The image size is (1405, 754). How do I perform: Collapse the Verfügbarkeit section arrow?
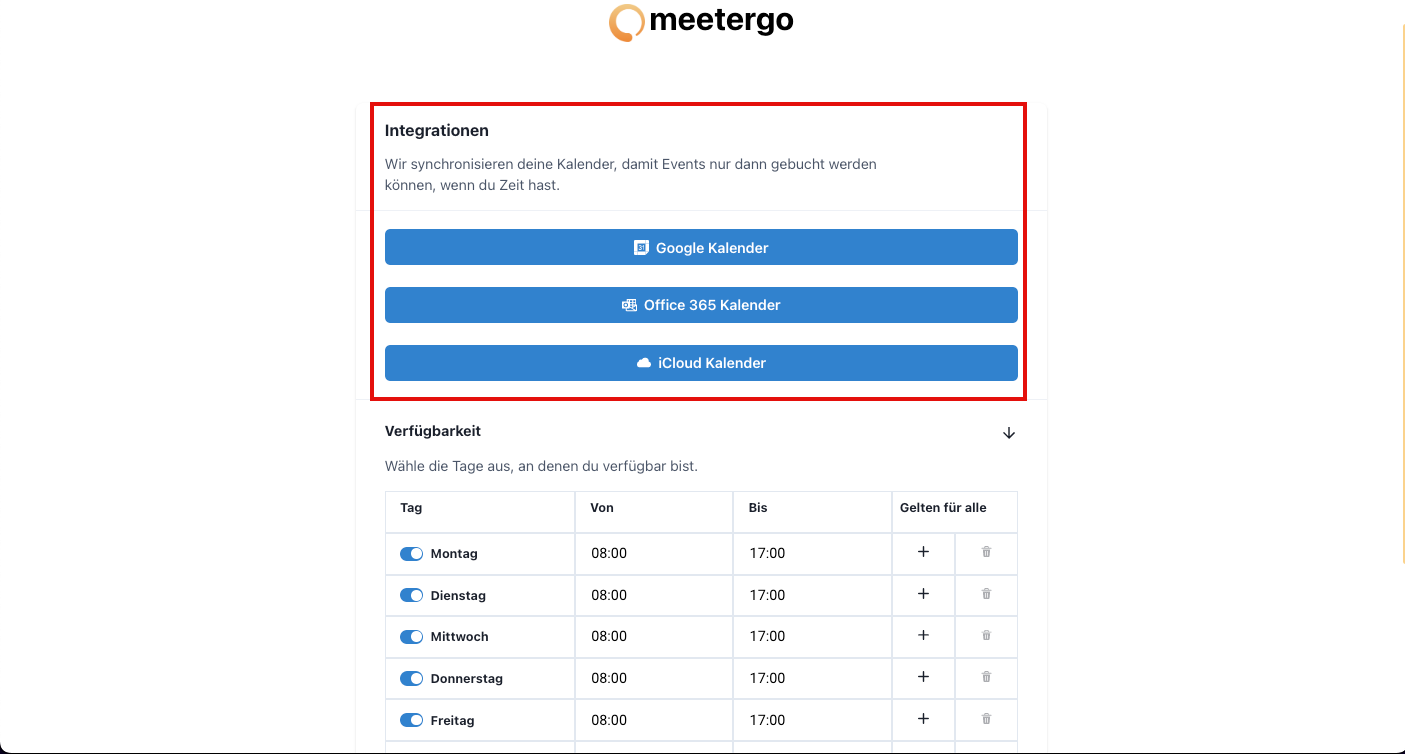[1009, 433]
